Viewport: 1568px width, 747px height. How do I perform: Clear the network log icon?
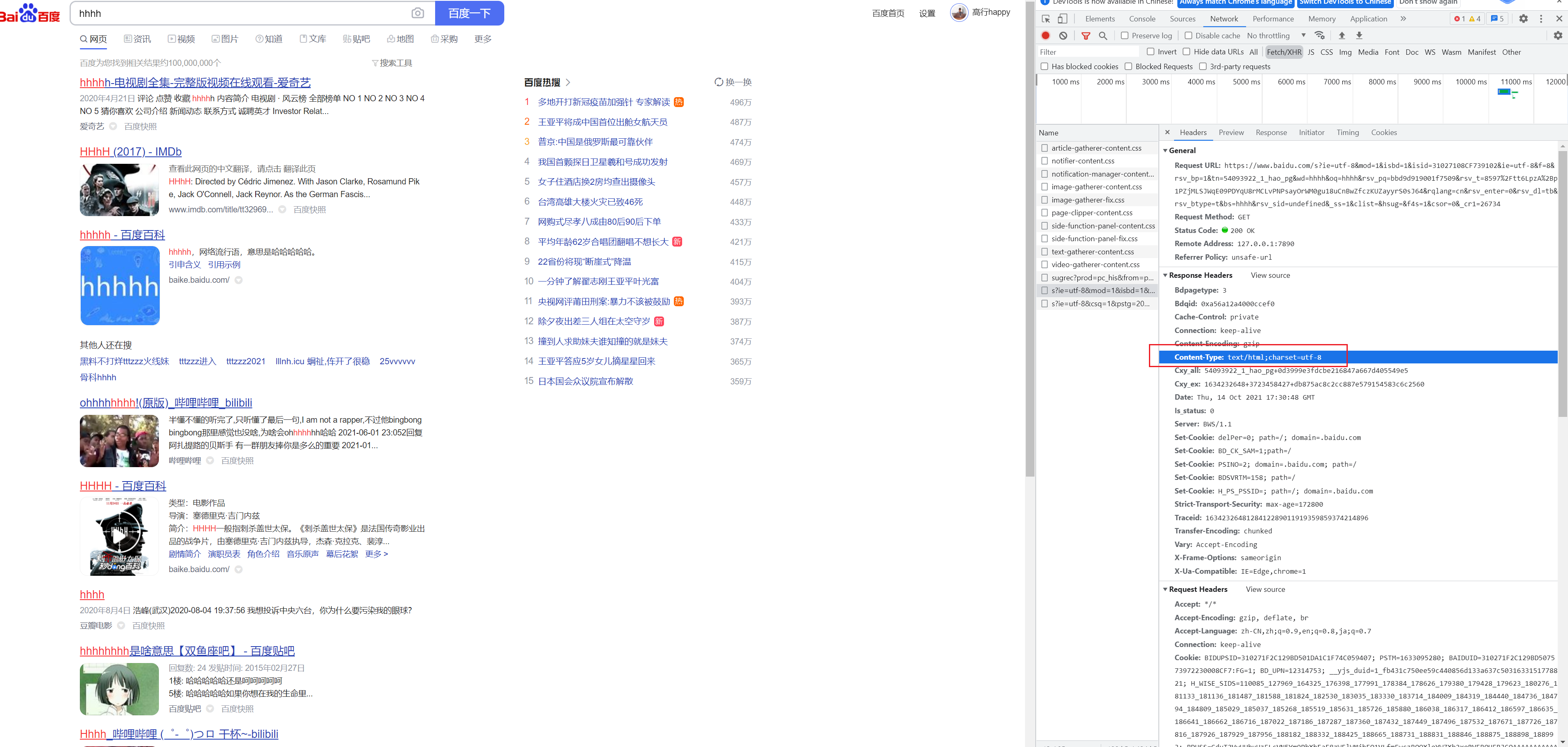pos(1063,35)
